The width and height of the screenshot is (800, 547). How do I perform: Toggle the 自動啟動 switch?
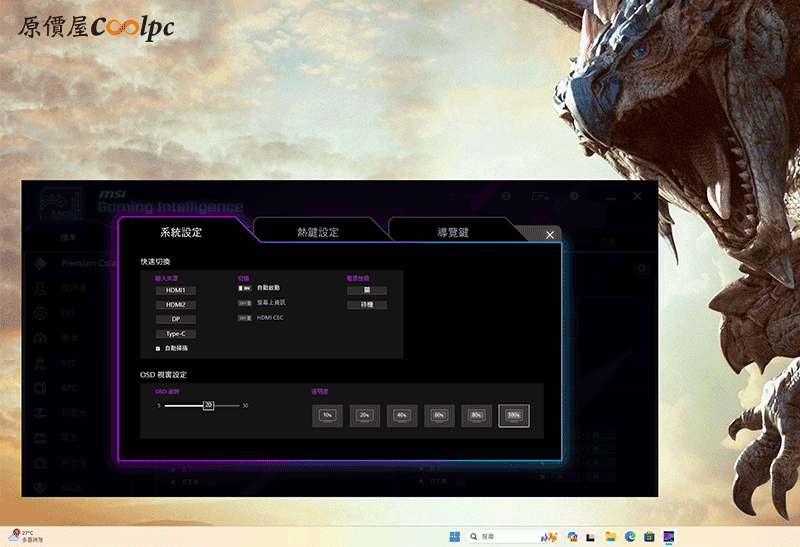coord(244,288)
